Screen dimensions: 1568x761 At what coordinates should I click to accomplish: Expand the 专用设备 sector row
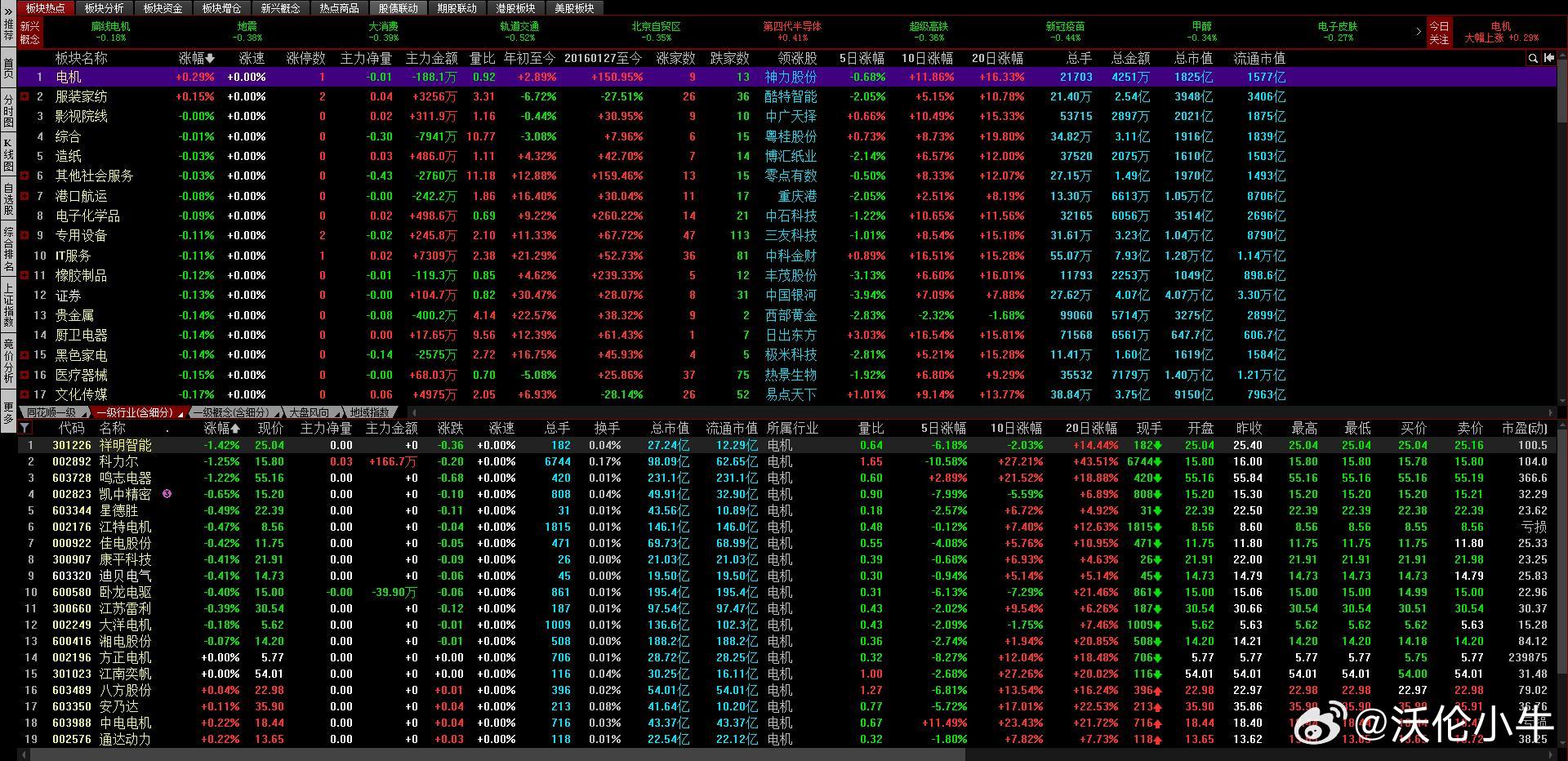[x=24, y=235]
